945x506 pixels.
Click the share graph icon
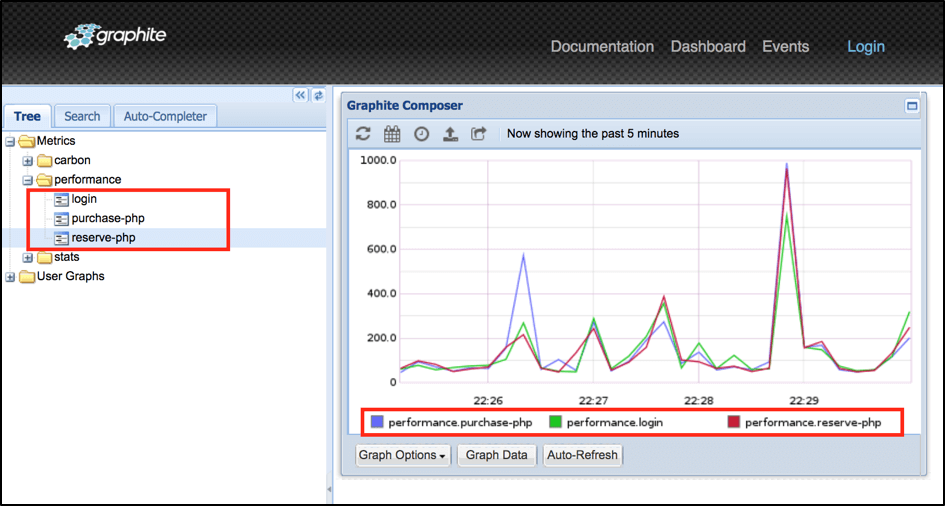point(479,134)
